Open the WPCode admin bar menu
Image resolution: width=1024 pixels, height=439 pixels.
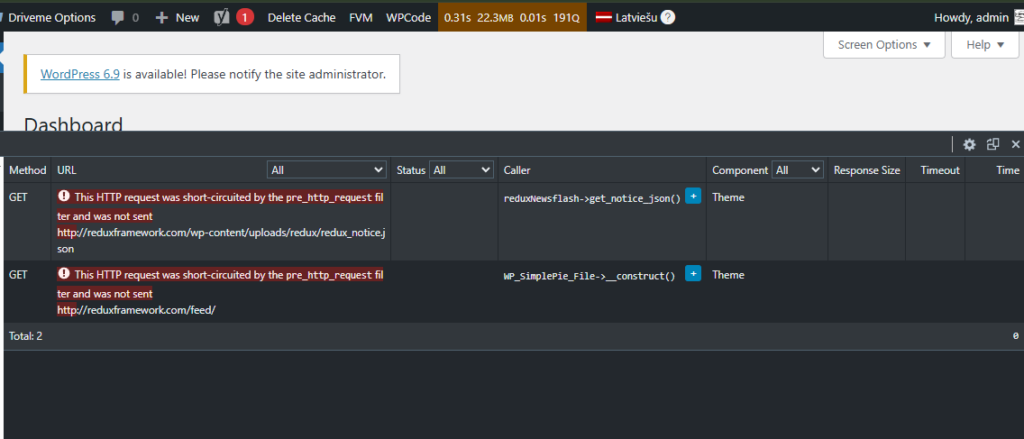407,17
